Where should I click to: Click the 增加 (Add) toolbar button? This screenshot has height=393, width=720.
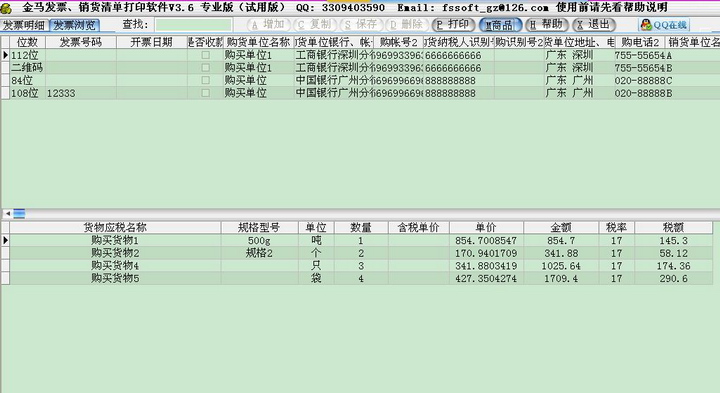(x=268, y=25)
